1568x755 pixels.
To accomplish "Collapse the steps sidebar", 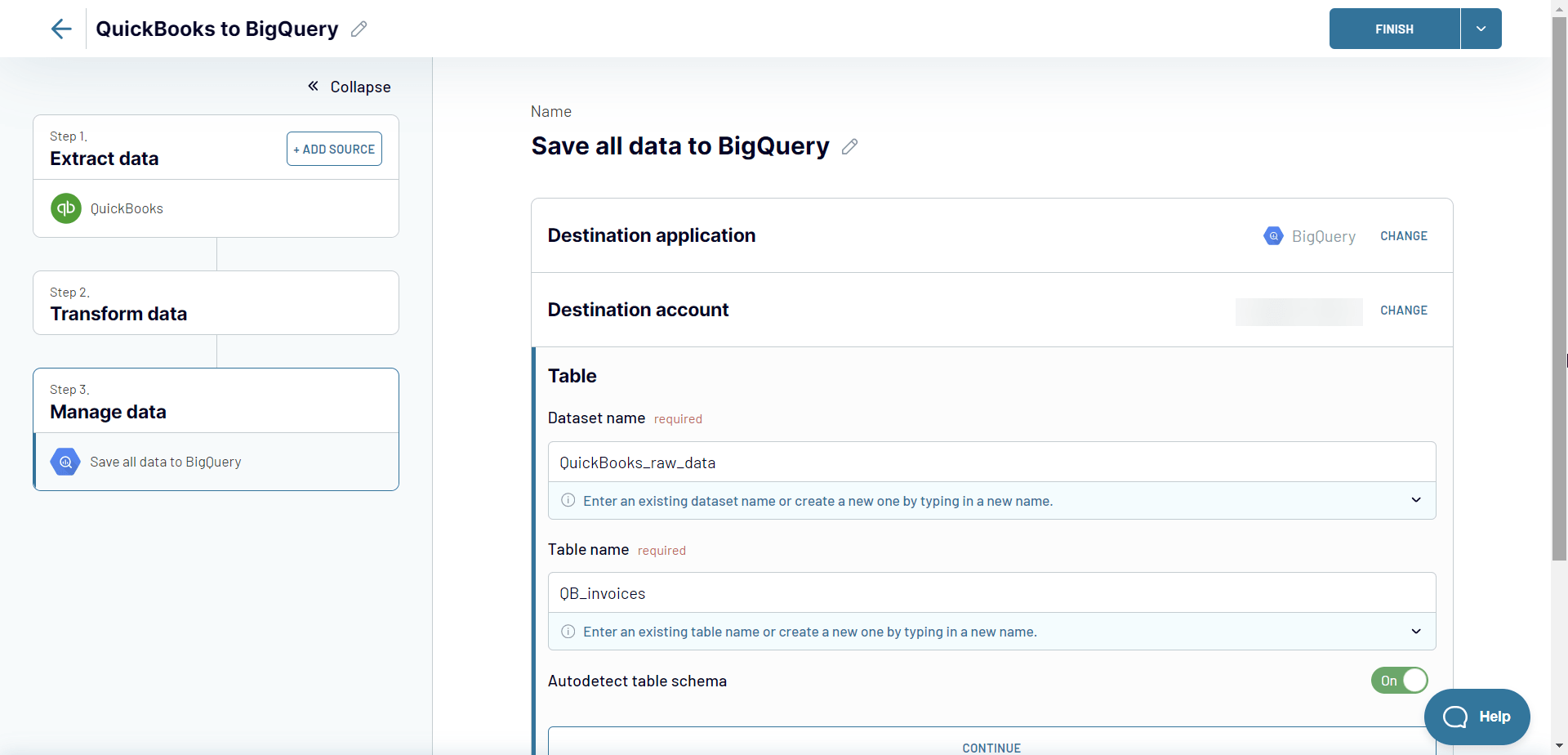I will 349,87.
